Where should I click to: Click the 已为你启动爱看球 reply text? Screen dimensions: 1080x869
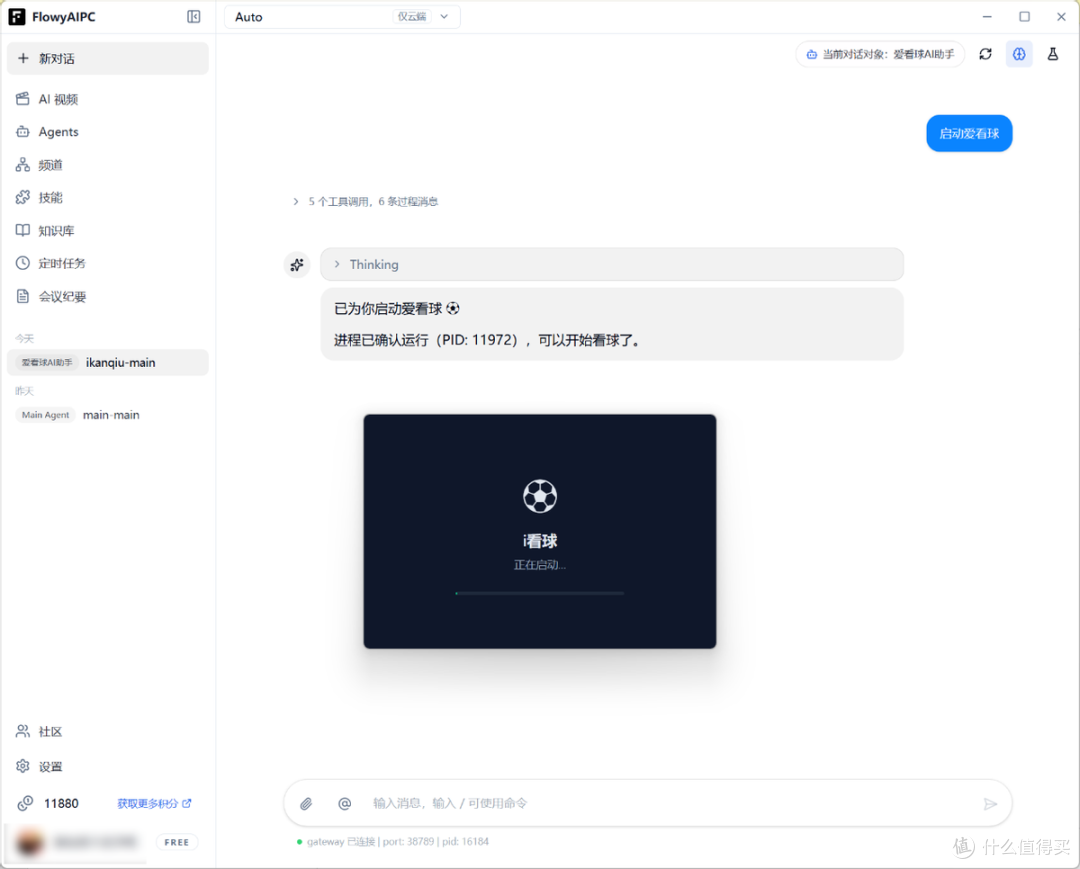[x=397, y=308]
